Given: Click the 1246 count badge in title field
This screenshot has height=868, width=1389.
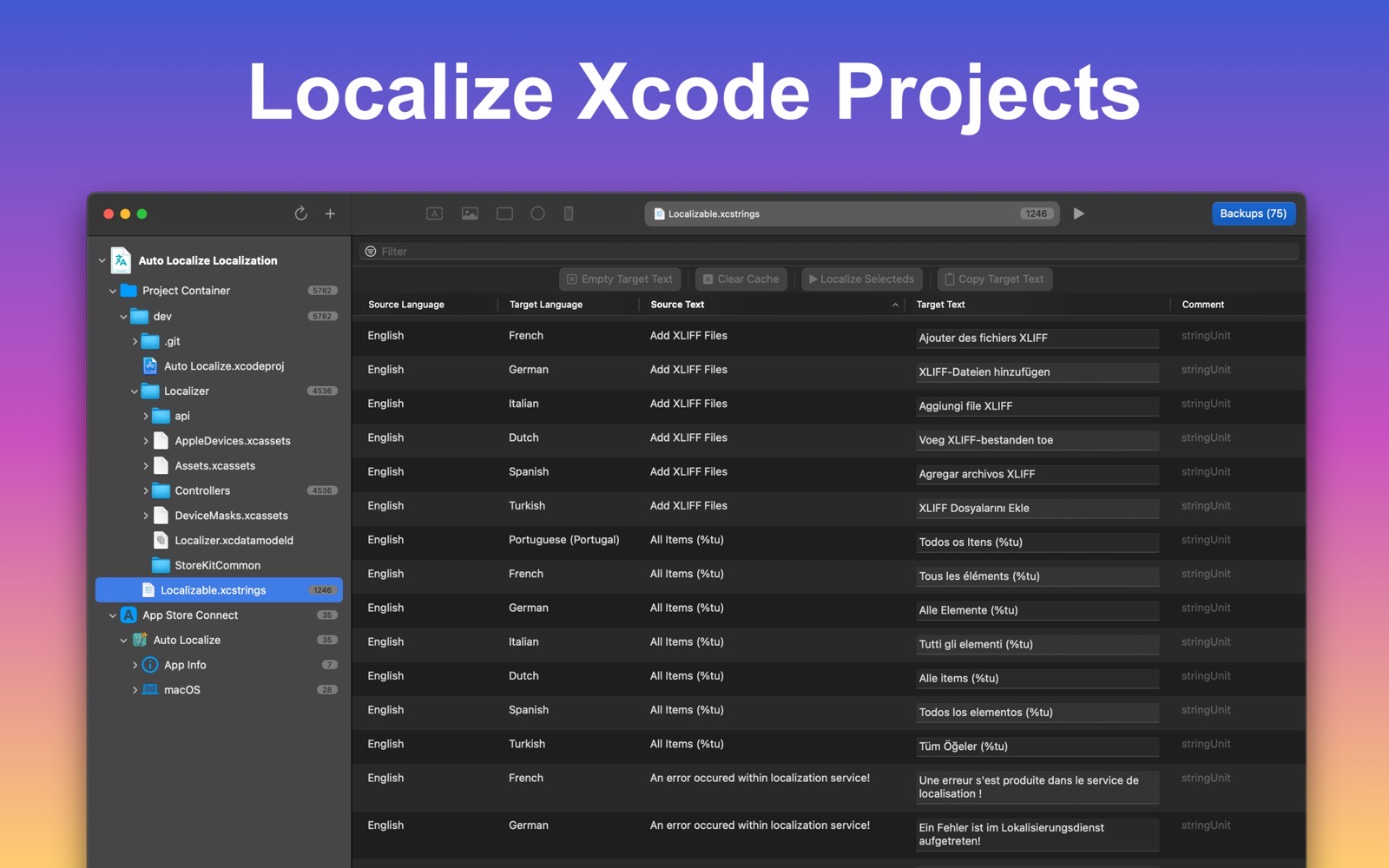Looking at the screenshot, I should [x=1036, y=214].
